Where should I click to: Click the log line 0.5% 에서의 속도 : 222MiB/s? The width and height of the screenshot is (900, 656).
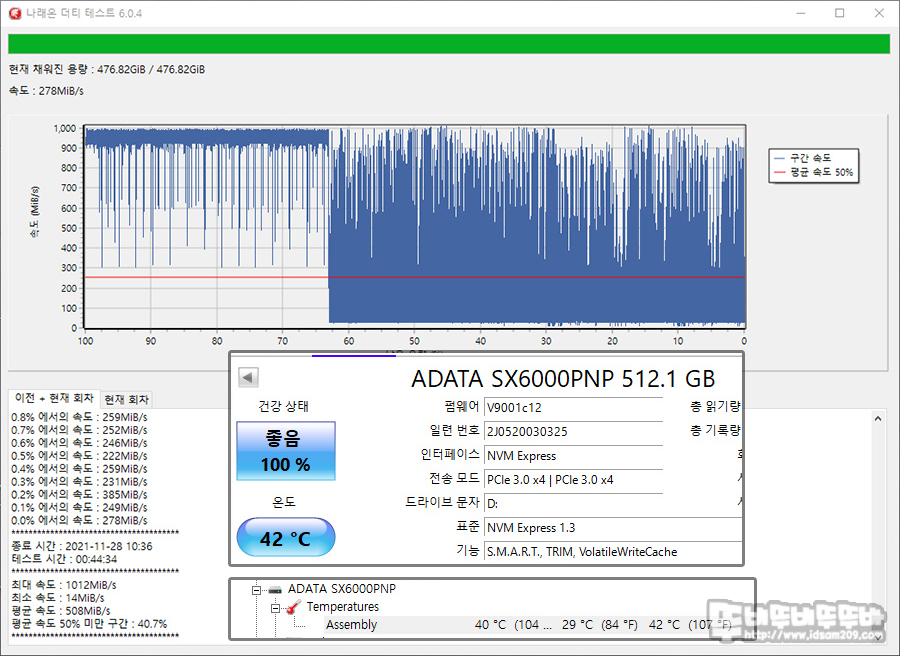(x=79, y=456)
